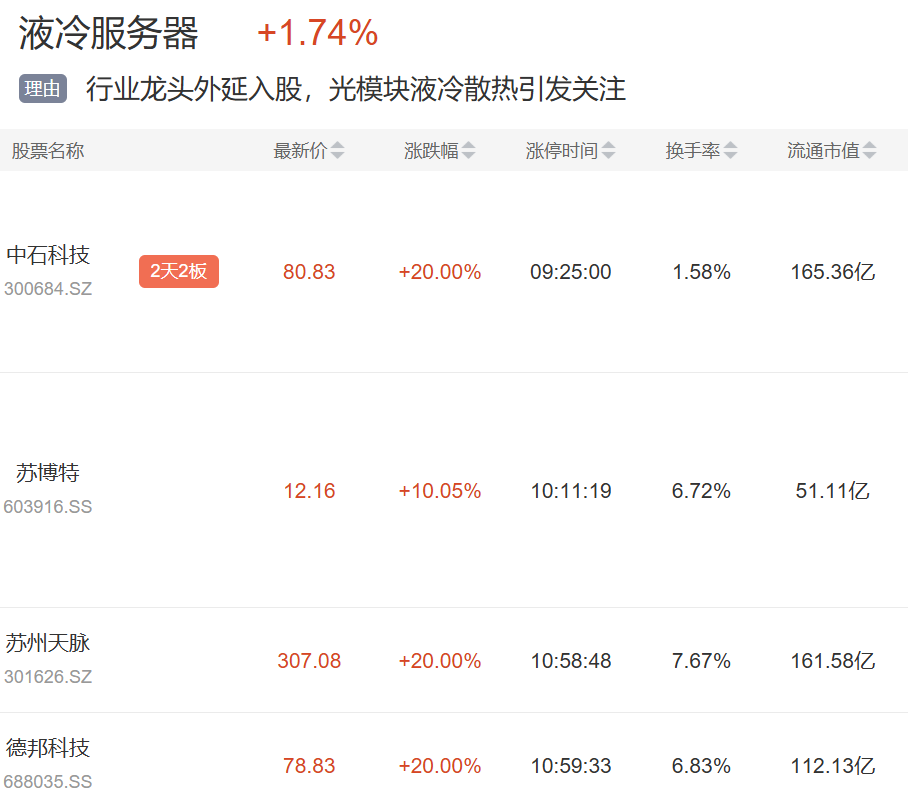Click the 理由 tag badge
Image resolution: width=908 pixels, height=805 pixels.
(x=43, y=89)
